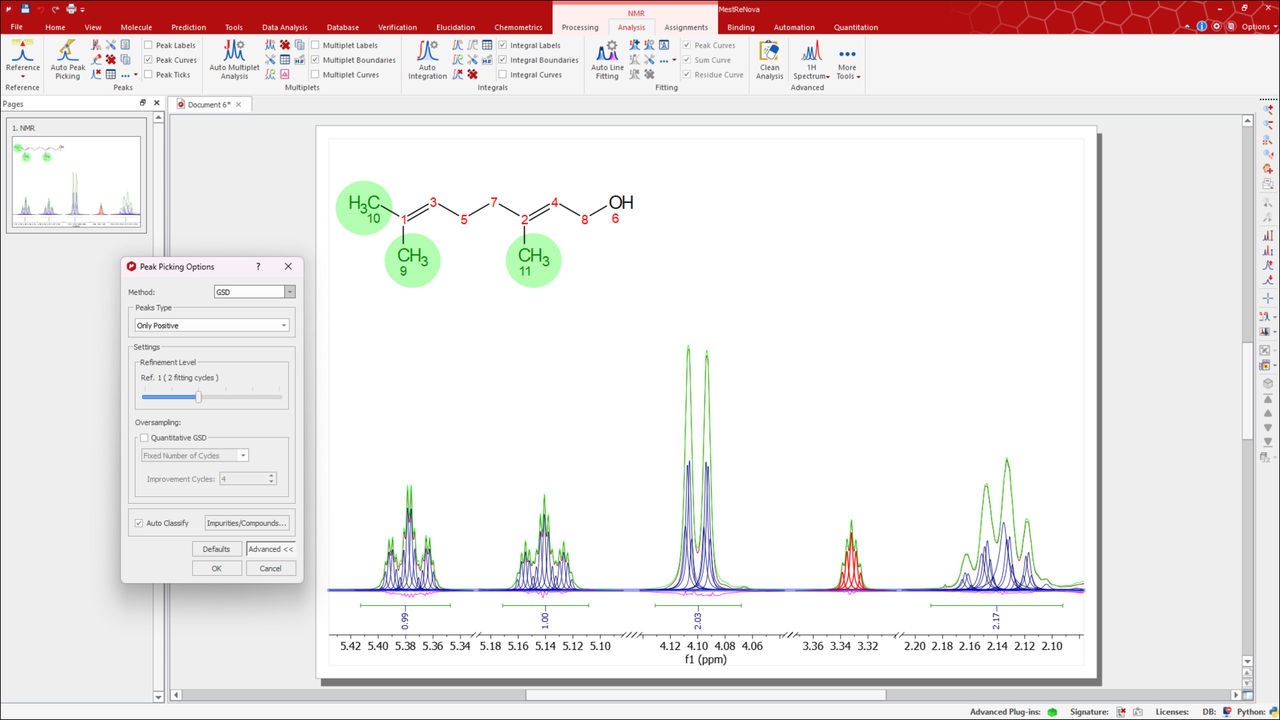This screenshot has height=720, width=1280.
Task: Expand the Options menu at top right
Action: tap(1258, 27)
